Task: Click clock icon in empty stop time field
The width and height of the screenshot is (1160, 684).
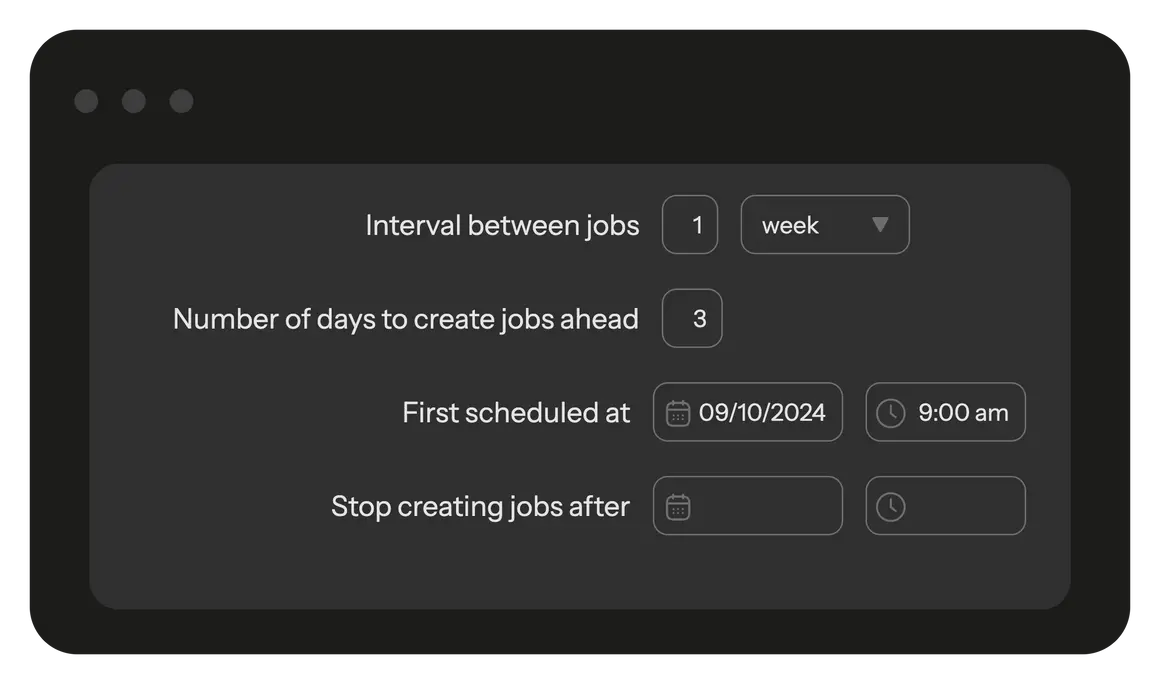Action: [890, 507]
